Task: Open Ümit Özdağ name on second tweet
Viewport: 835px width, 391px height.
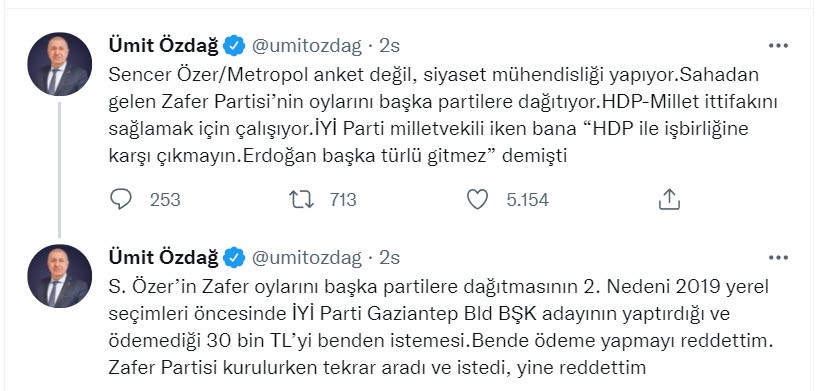Action: pyautogui.click(x=164, y=258)
